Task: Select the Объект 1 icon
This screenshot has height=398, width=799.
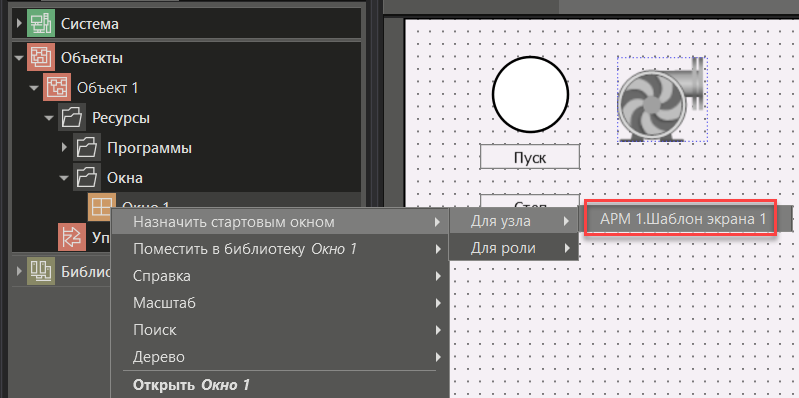Action: [57, 88]
